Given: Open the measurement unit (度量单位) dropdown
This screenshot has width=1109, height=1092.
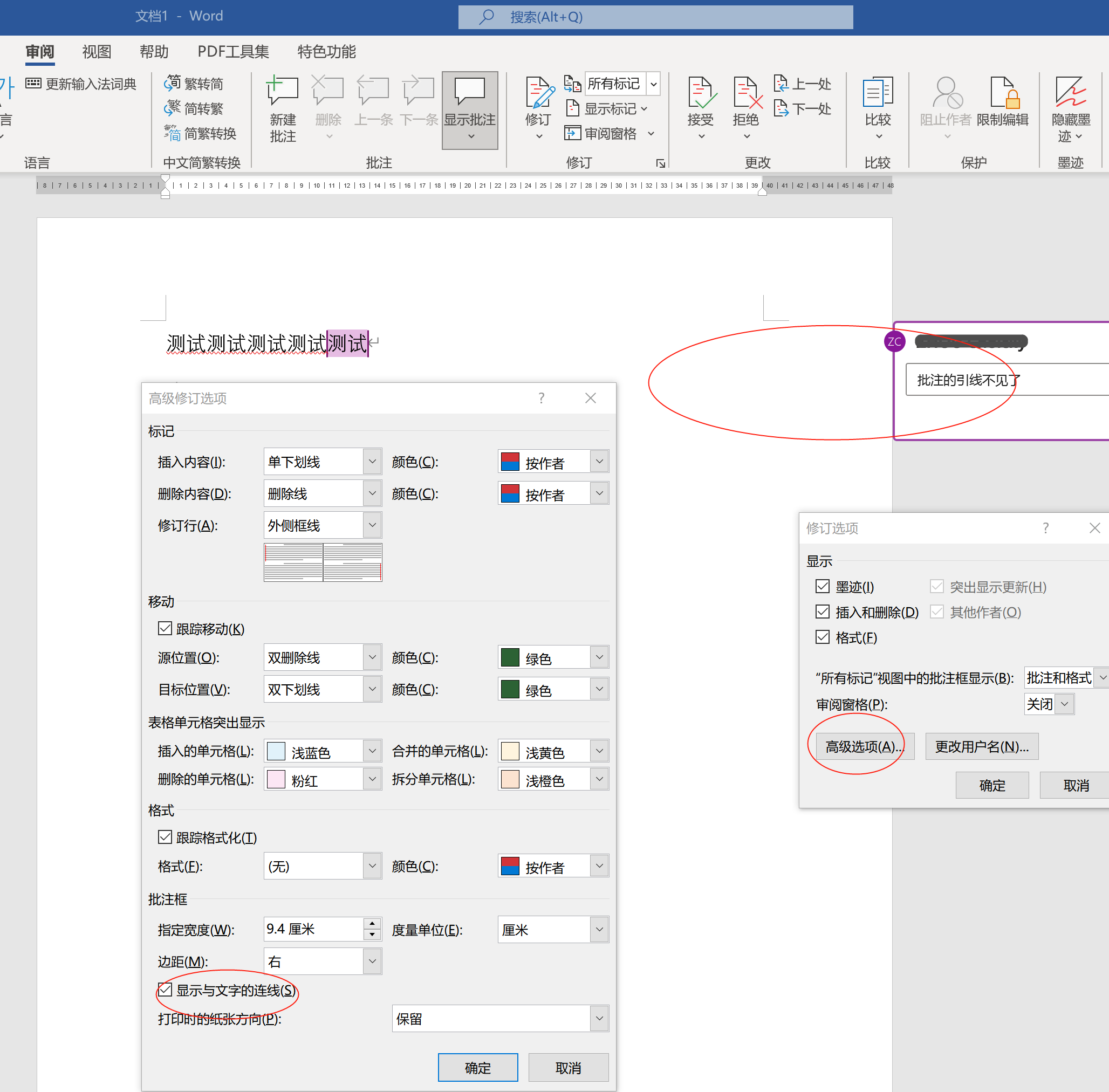Looking at the screenshot, I should [x=553, y=929].
